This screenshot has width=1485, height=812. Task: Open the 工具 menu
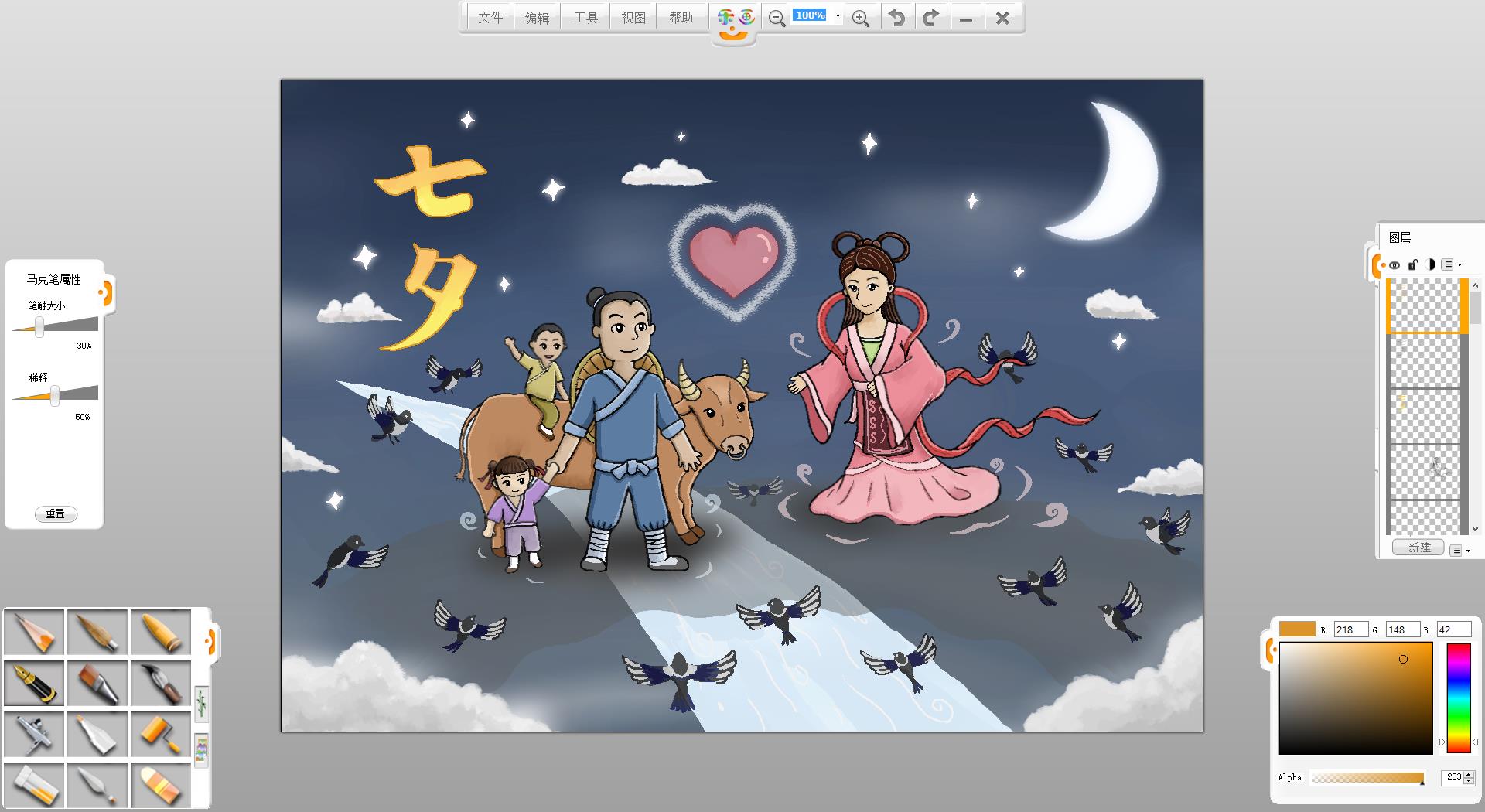click(x=585, y=18)
